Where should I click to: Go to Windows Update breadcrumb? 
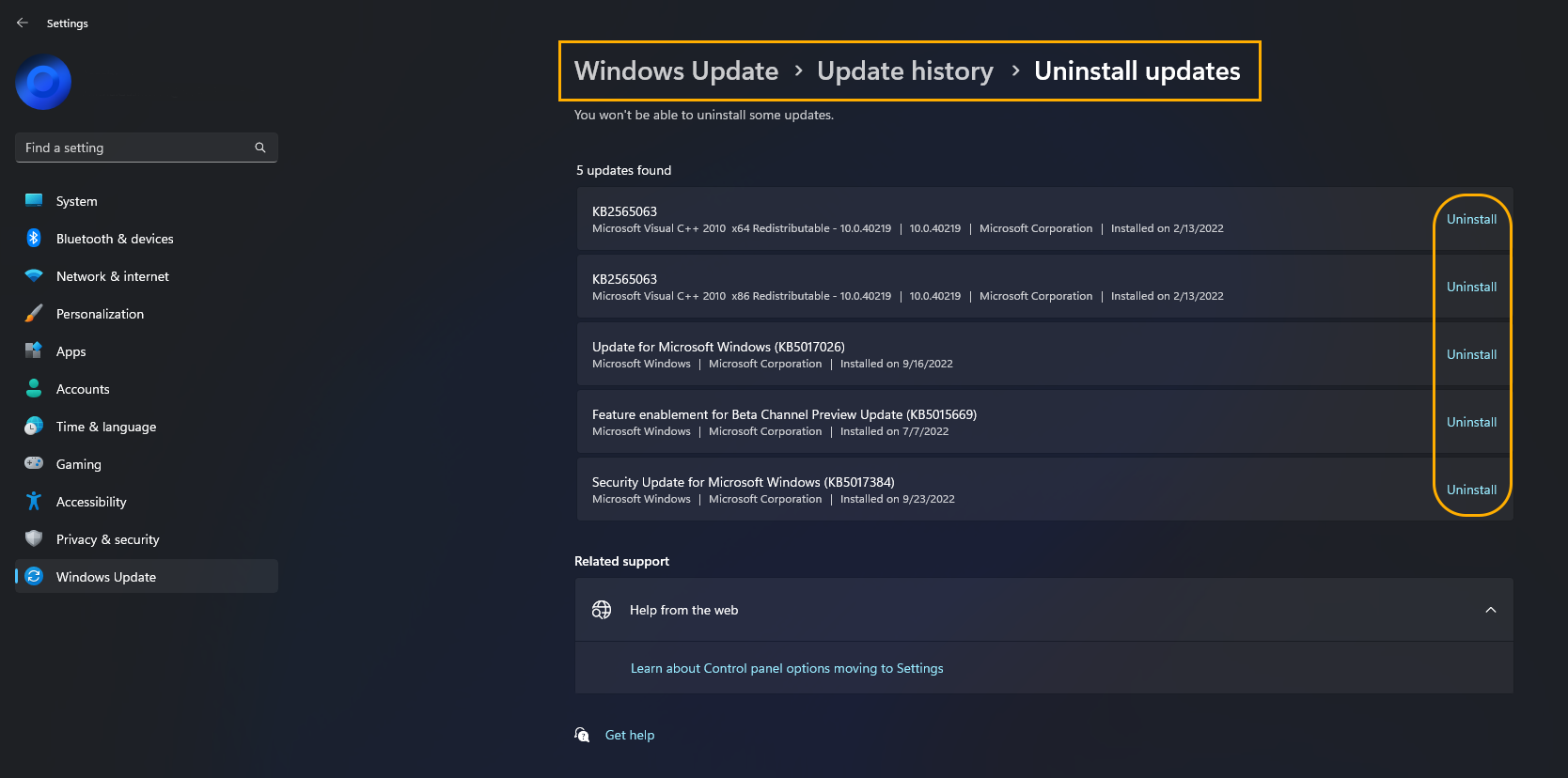676,71
